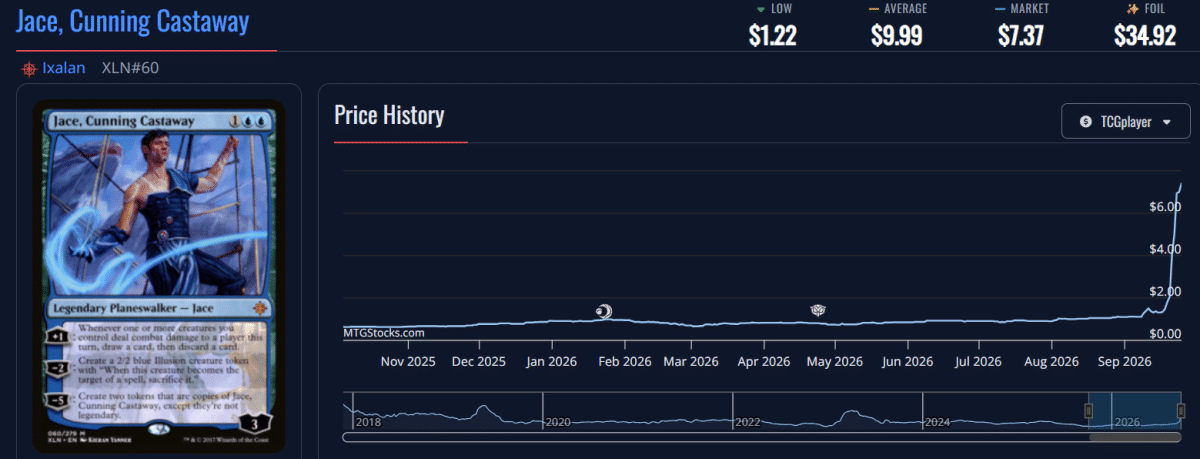
Task: Click the sparkle icon beside Foil label
Action: coord(1132,9)
